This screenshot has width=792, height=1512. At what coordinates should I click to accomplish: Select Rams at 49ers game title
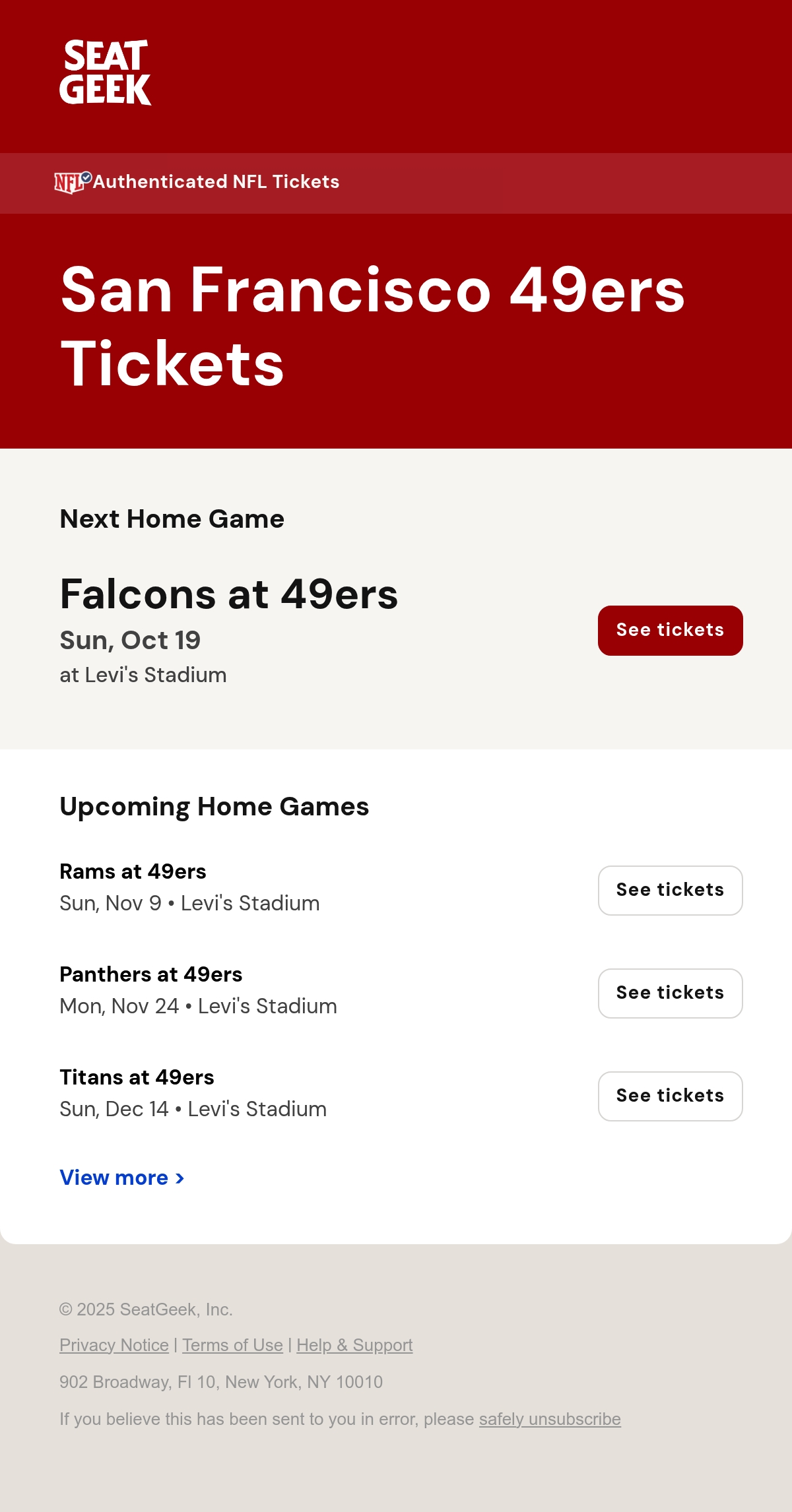pos(133,871)
